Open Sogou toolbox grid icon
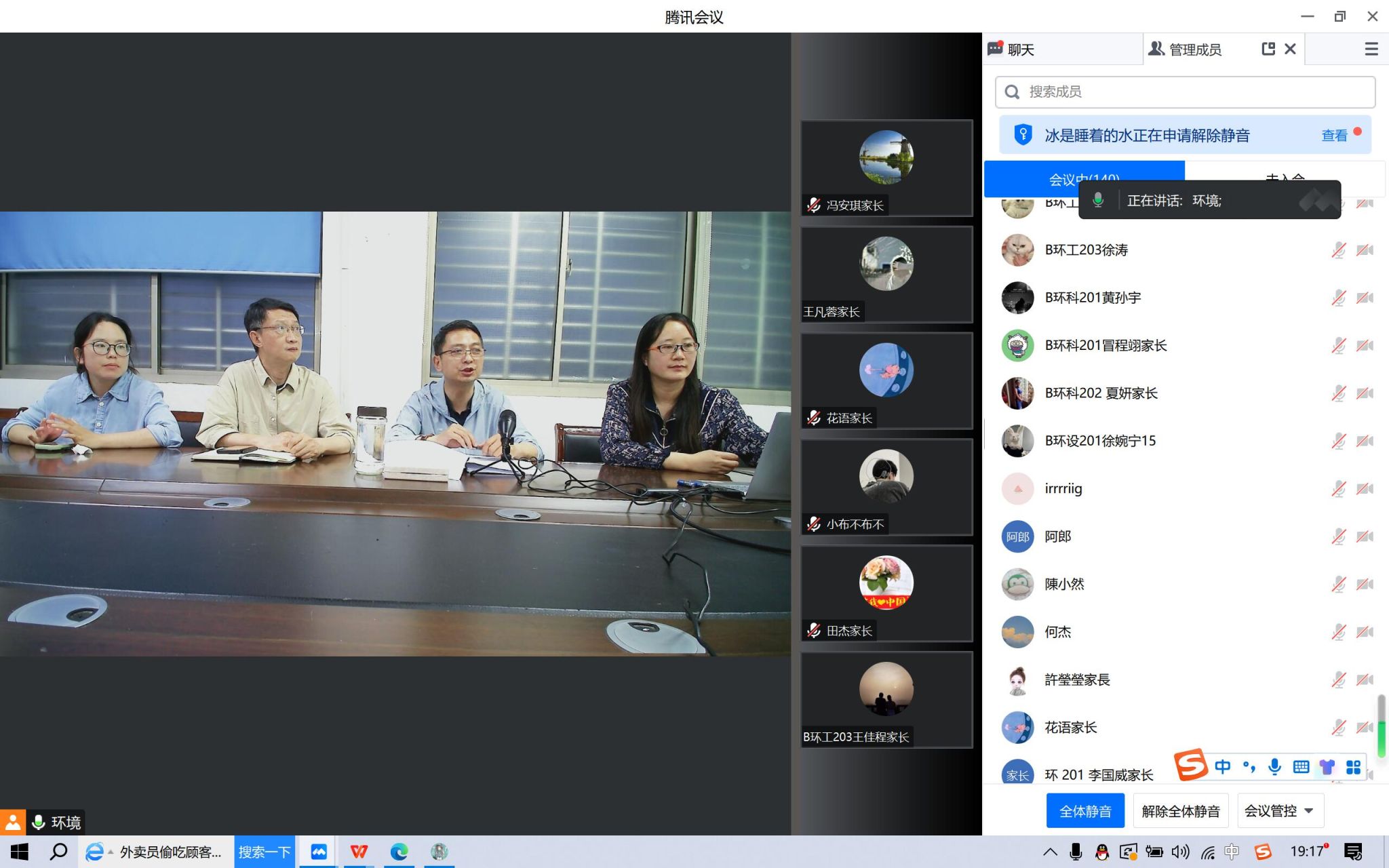This screenshot has width=1389, height=868. 1353,767
